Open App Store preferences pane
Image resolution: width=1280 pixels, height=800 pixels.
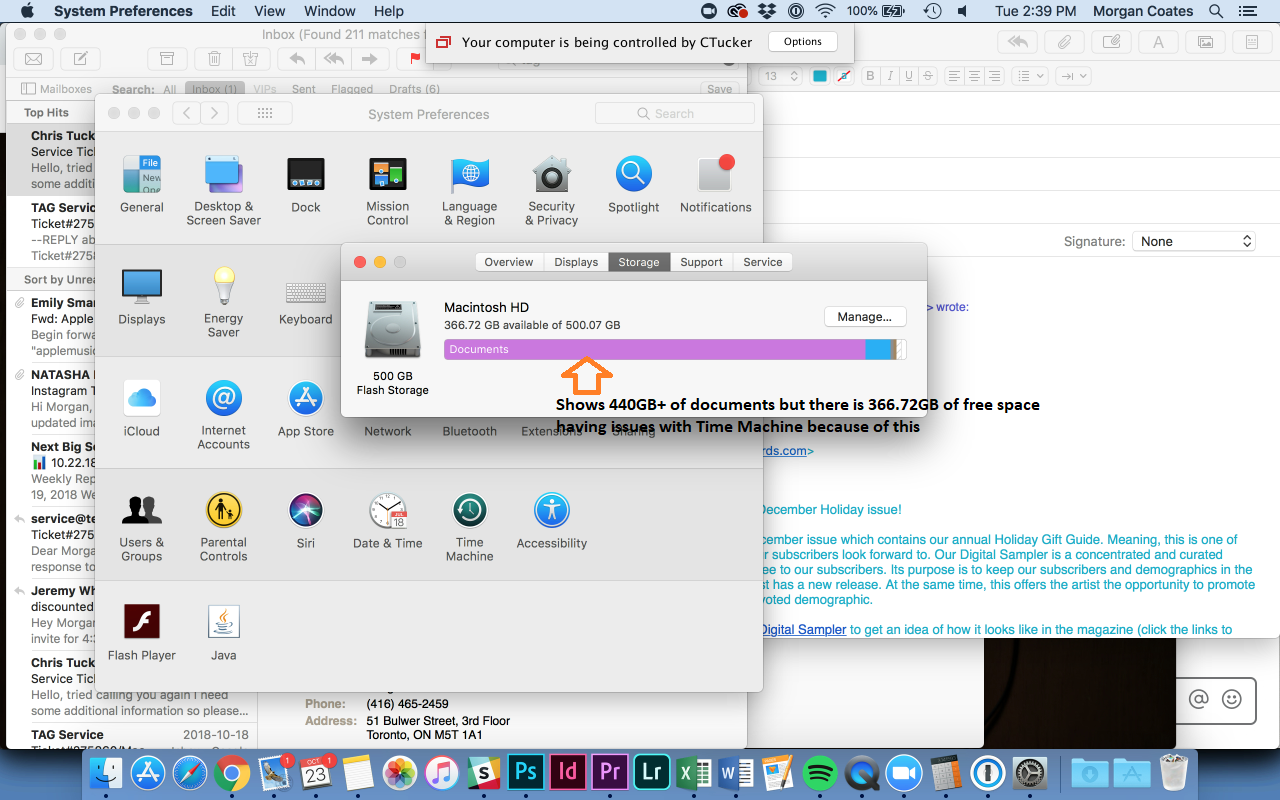point(306,409)
